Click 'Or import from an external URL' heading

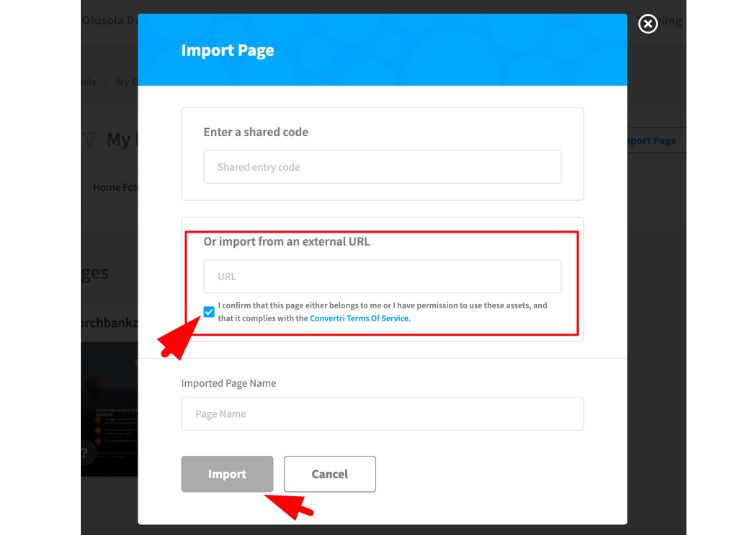[x=287, y=241]
